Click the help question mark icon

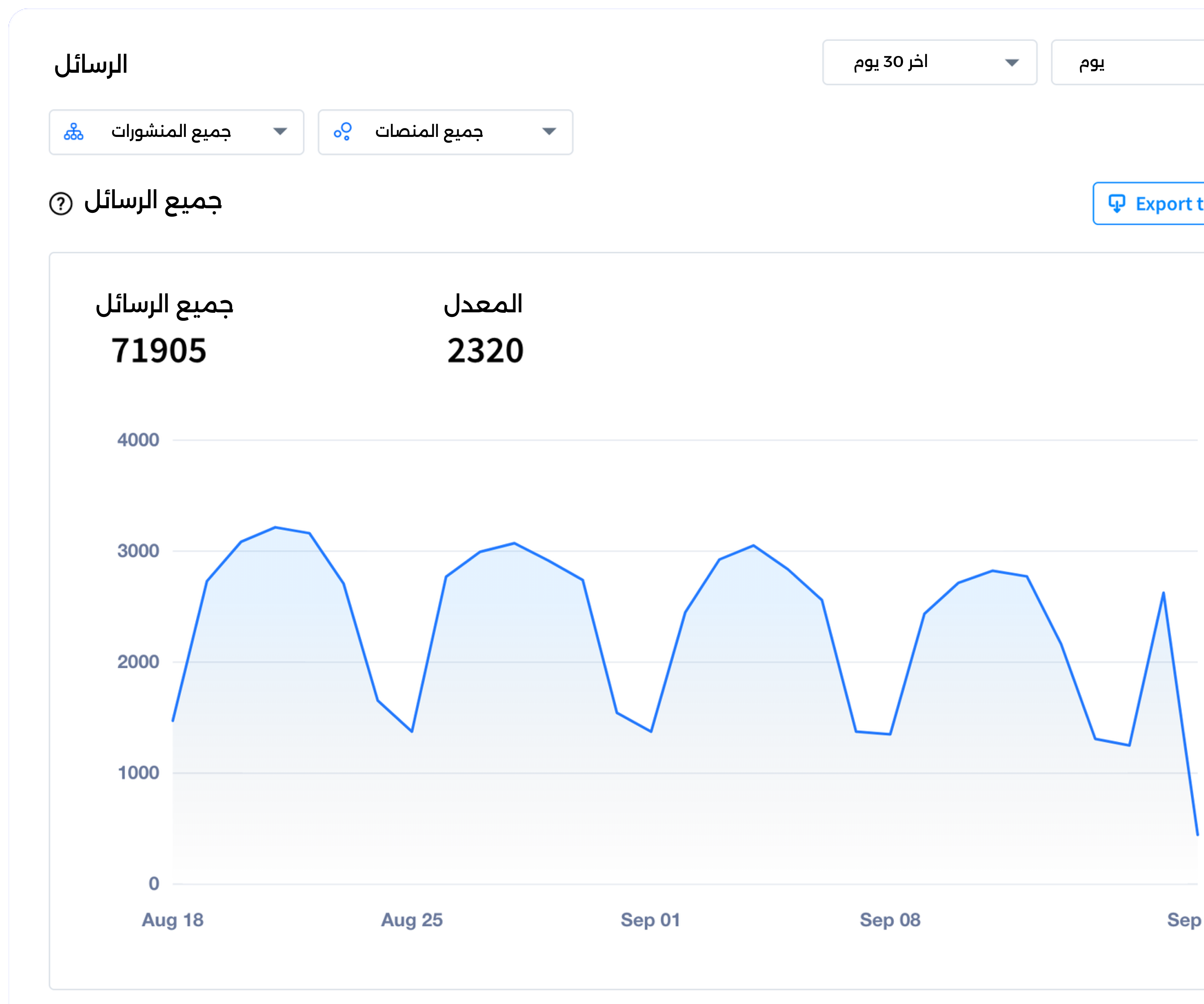pos(61,204)
